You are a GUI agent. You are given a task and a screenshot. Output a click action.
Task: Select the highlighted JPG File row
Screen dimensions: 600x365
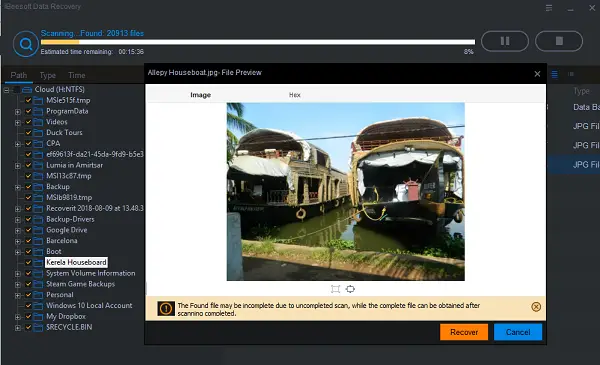tap(574, 165)
